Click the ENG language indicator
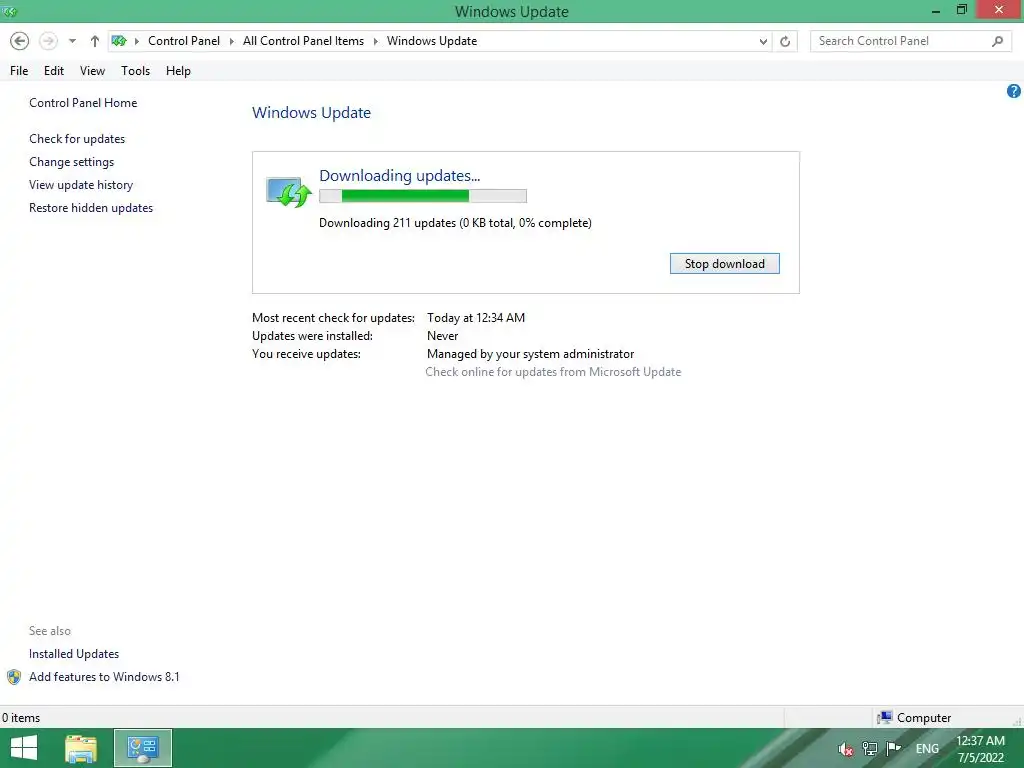Screen dimensions: 1024x768 927,749
